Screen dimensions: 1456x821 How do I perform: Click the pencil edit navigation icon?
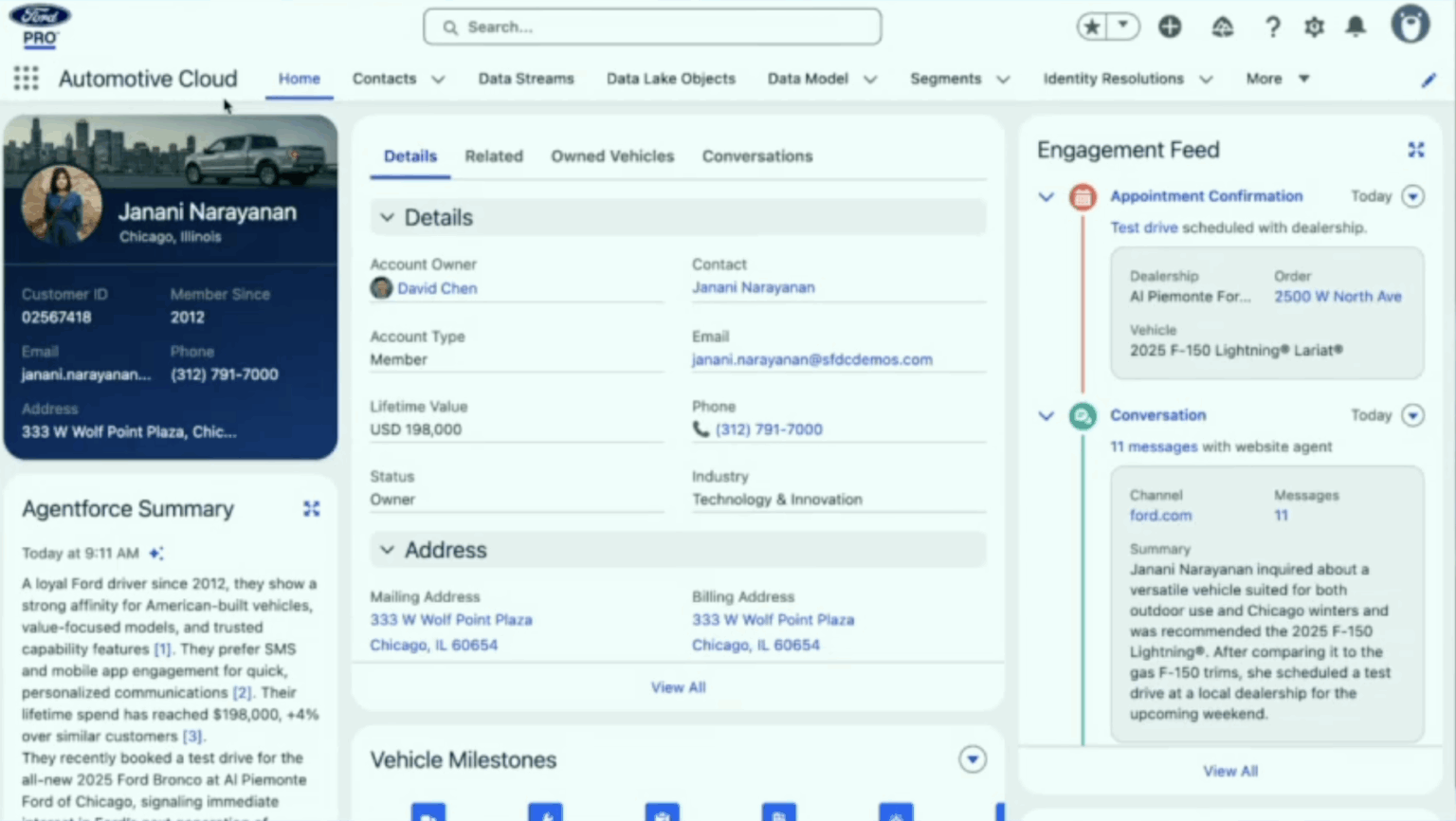pos(1429,81)
